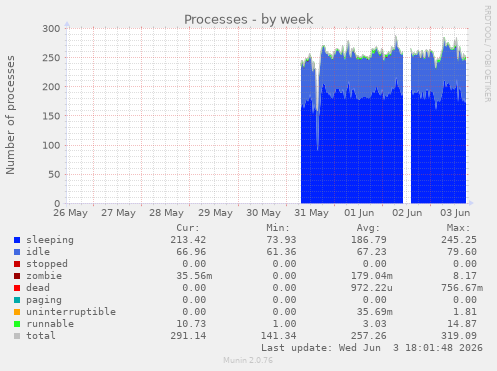The height and width of the screenshot is (371, 497).
Task: Click the 'stopped' legend label
Action: coord(47,264)
